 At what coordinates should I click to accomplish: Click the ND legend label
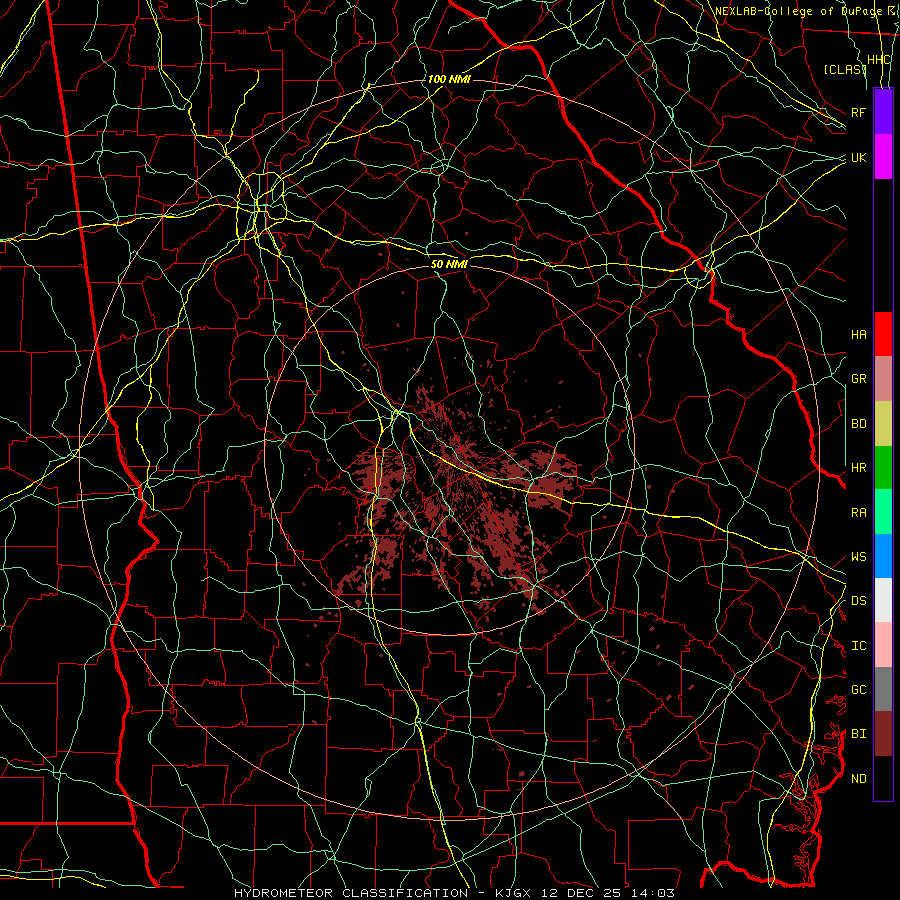858,779
